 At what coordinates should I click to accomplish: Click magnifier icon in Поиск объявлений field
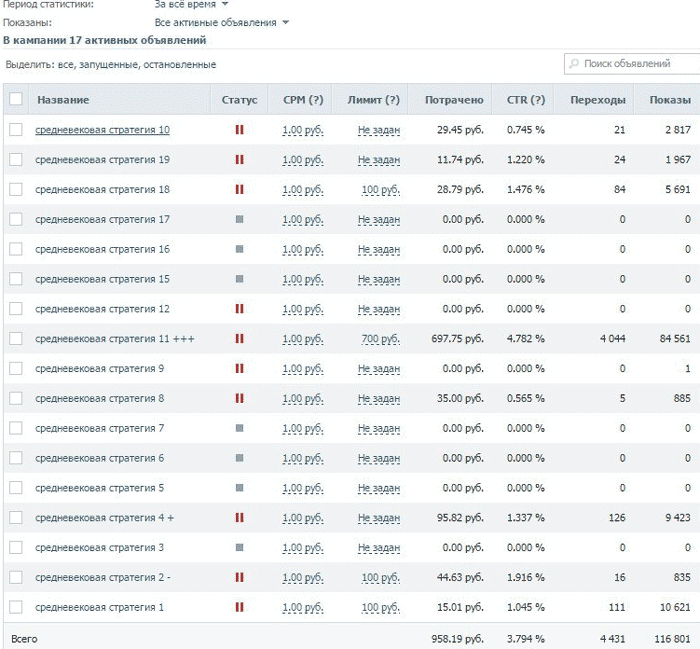coord(574,63)
